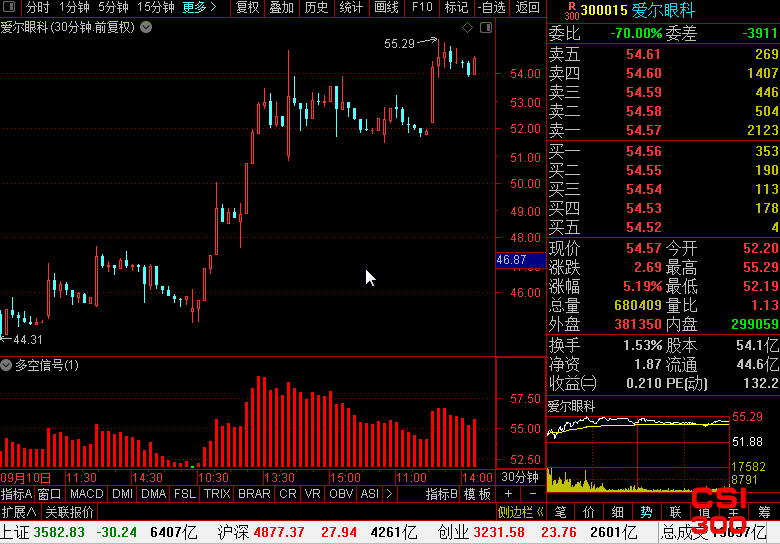
Task: Expand the 多空信号 indicator dropdown
Action: pos(6,365)
